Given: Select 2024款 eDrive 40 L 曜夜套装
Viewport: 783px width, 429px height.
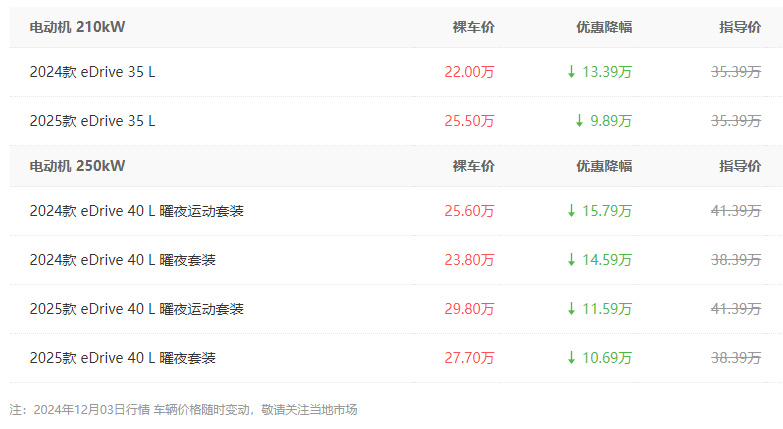Looking at the screenshot, I should coord(123,260).
